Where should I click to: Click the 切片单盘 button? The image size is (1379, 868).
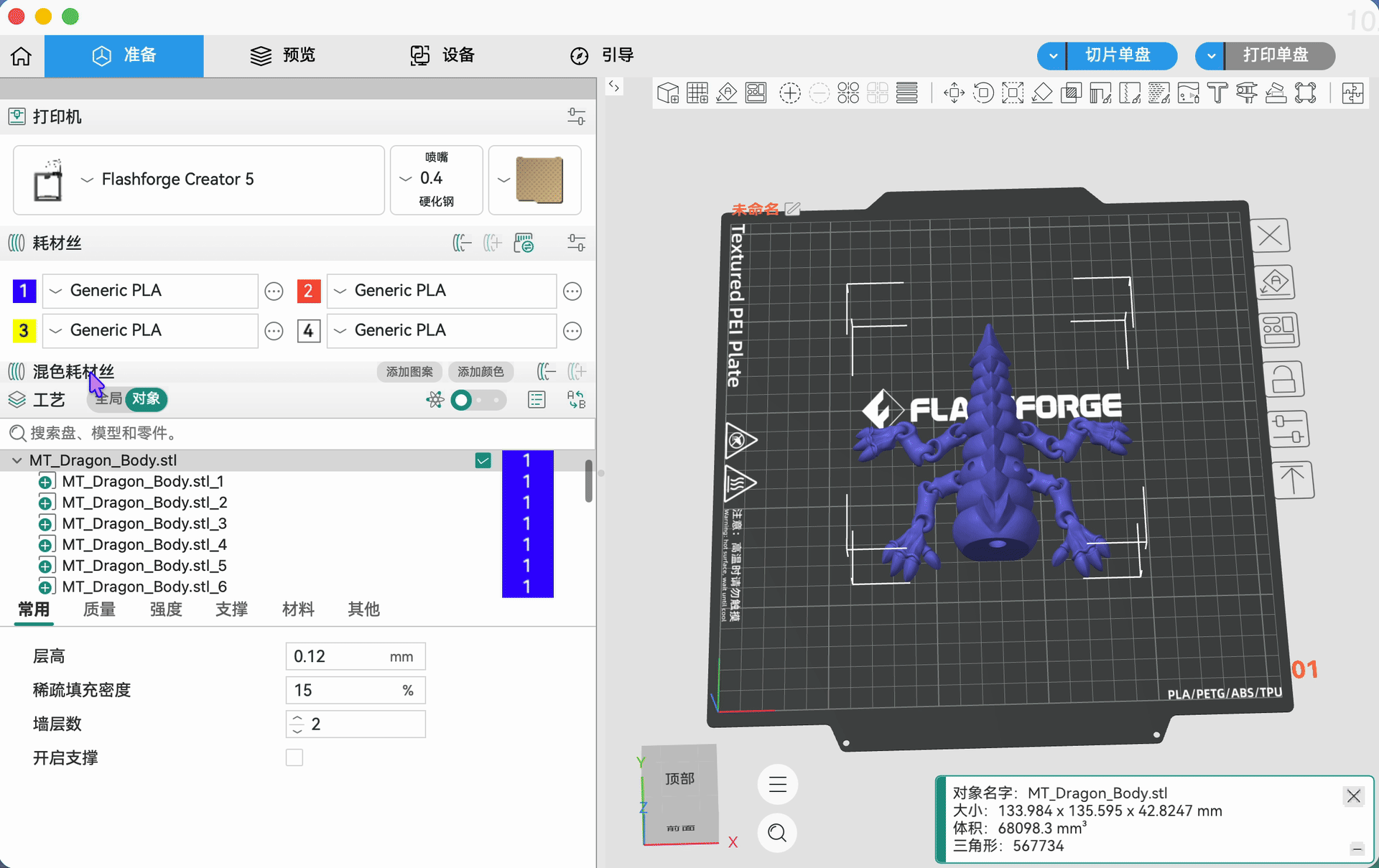pyautogui.click(x=1122, y=55)
